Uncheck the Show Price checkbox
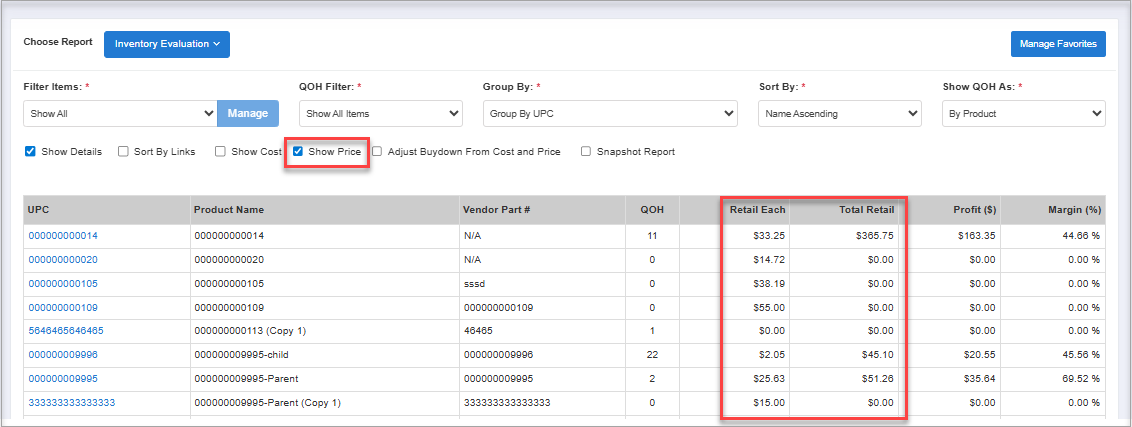Screen dimensions: 1132x427 [x=298, y=152]
